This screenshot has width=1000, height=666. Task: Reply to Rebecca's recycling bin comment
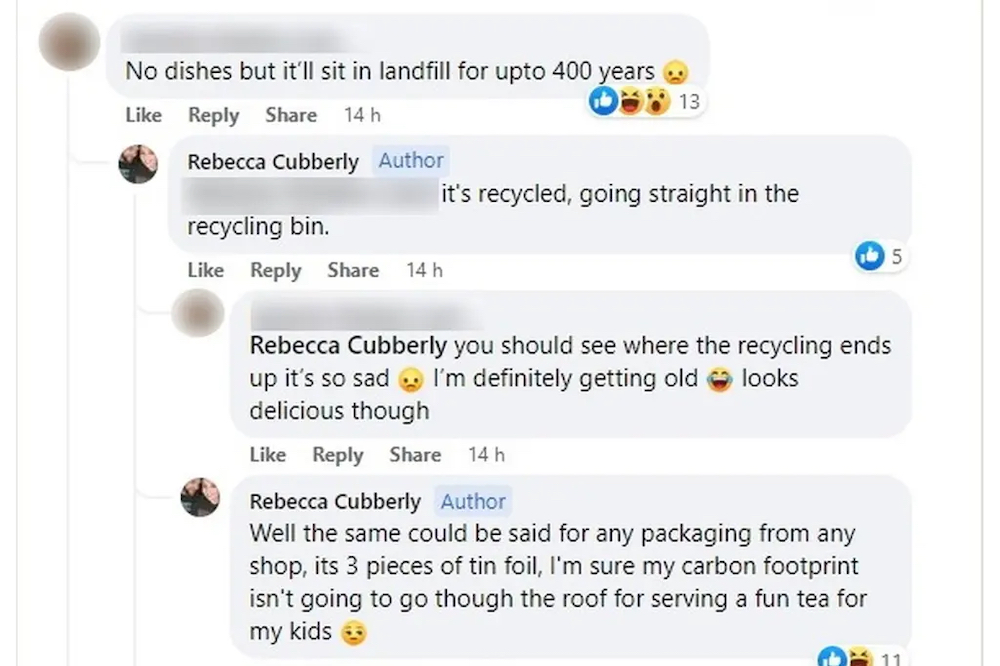pyautogui.click(x=275, y=270)
